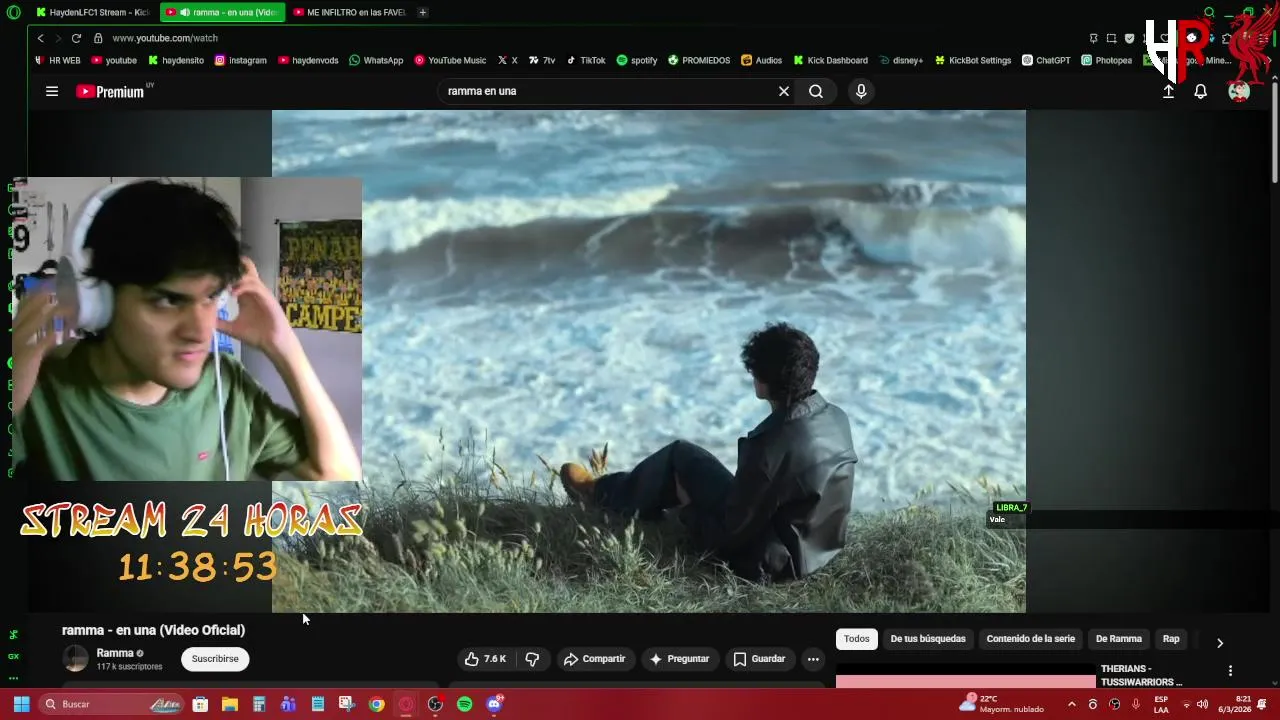Open Spotify from taskbar

tap(464, 704)
